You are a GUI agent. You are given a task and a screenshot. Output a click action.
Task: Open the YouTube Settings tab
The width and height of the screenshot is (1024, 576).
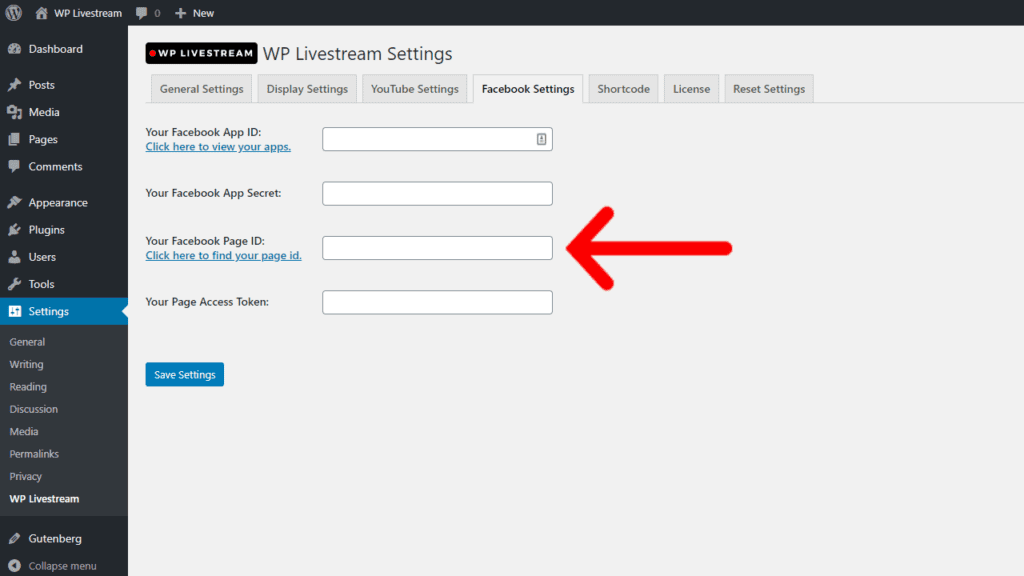pos(415,89)
